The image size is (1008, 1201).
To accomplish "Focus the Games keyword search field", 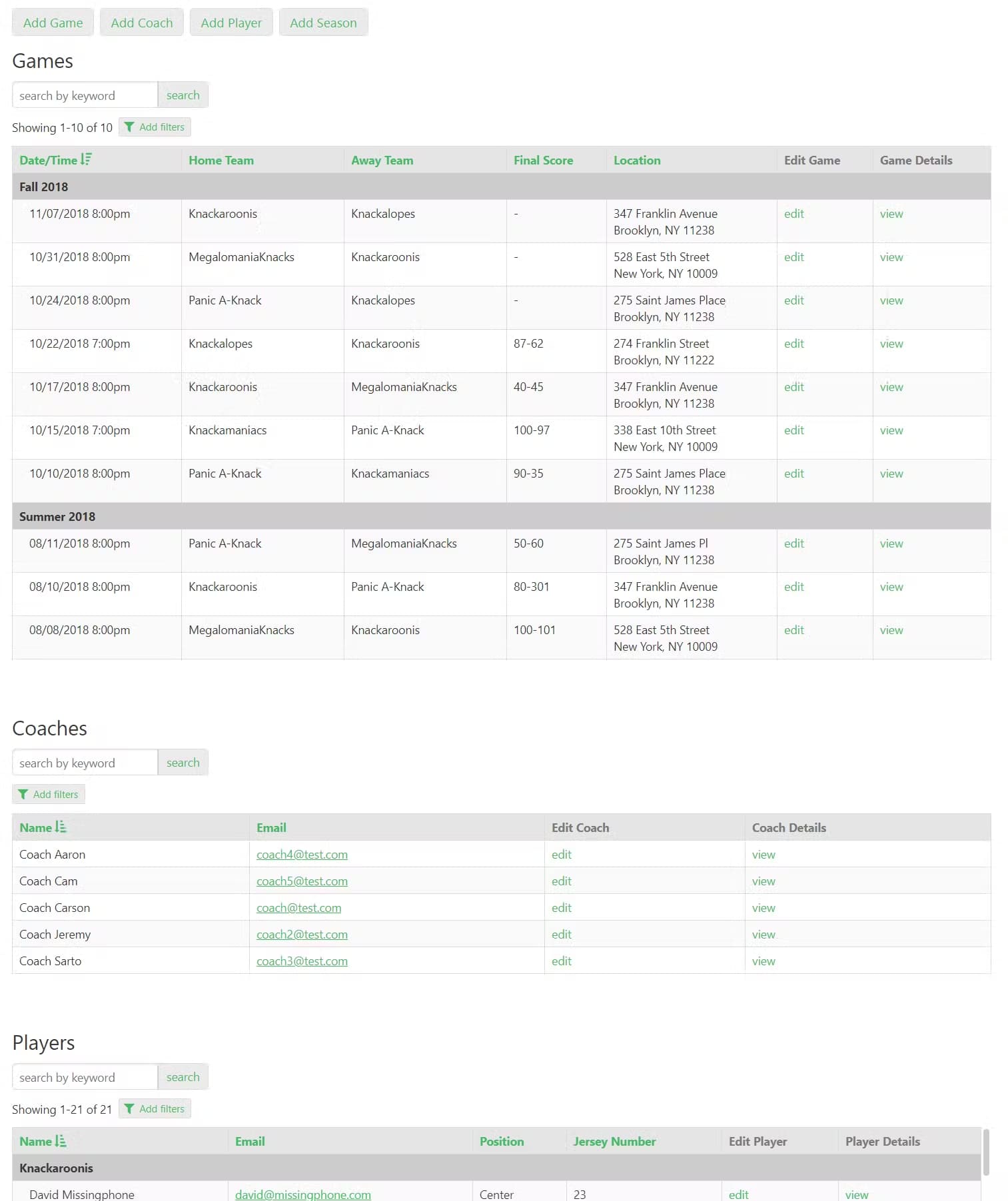I will pos(85,95).
